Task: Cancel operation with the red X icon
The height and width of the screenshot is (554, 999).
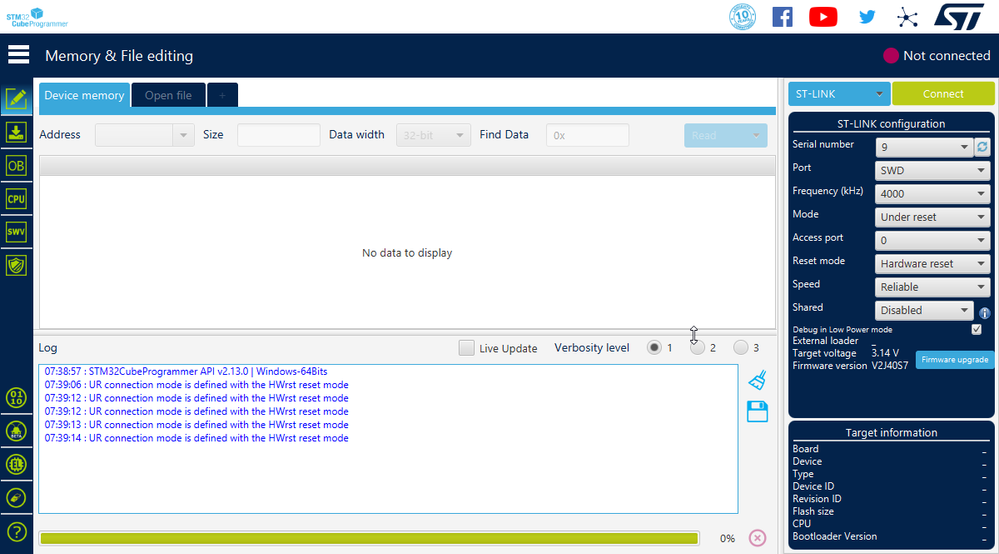Action: (x=757, y=538)
